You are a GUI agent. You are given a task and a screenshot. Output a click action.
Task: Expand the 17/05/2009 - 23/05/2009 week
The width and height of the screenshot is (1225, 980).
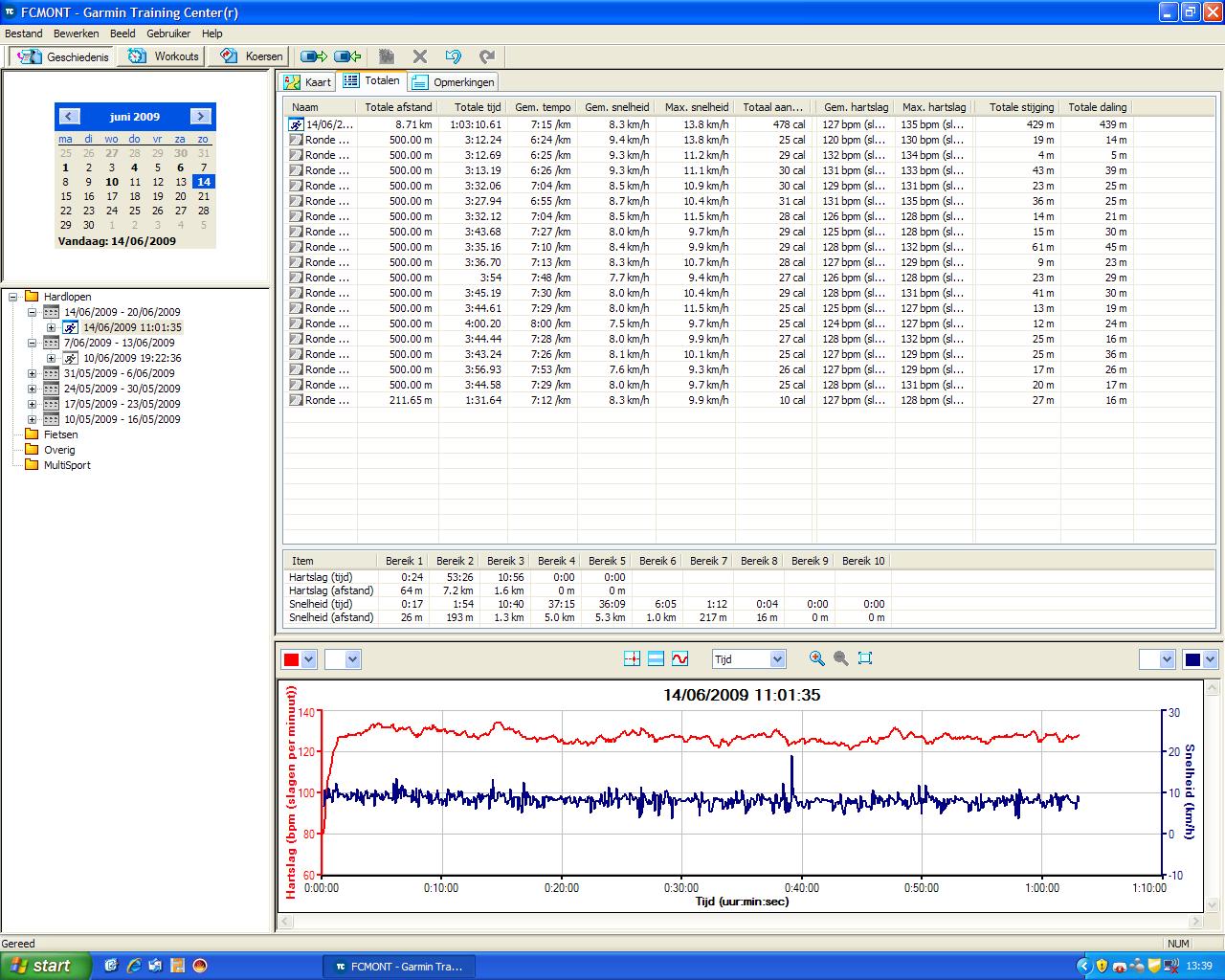point(32,404)
